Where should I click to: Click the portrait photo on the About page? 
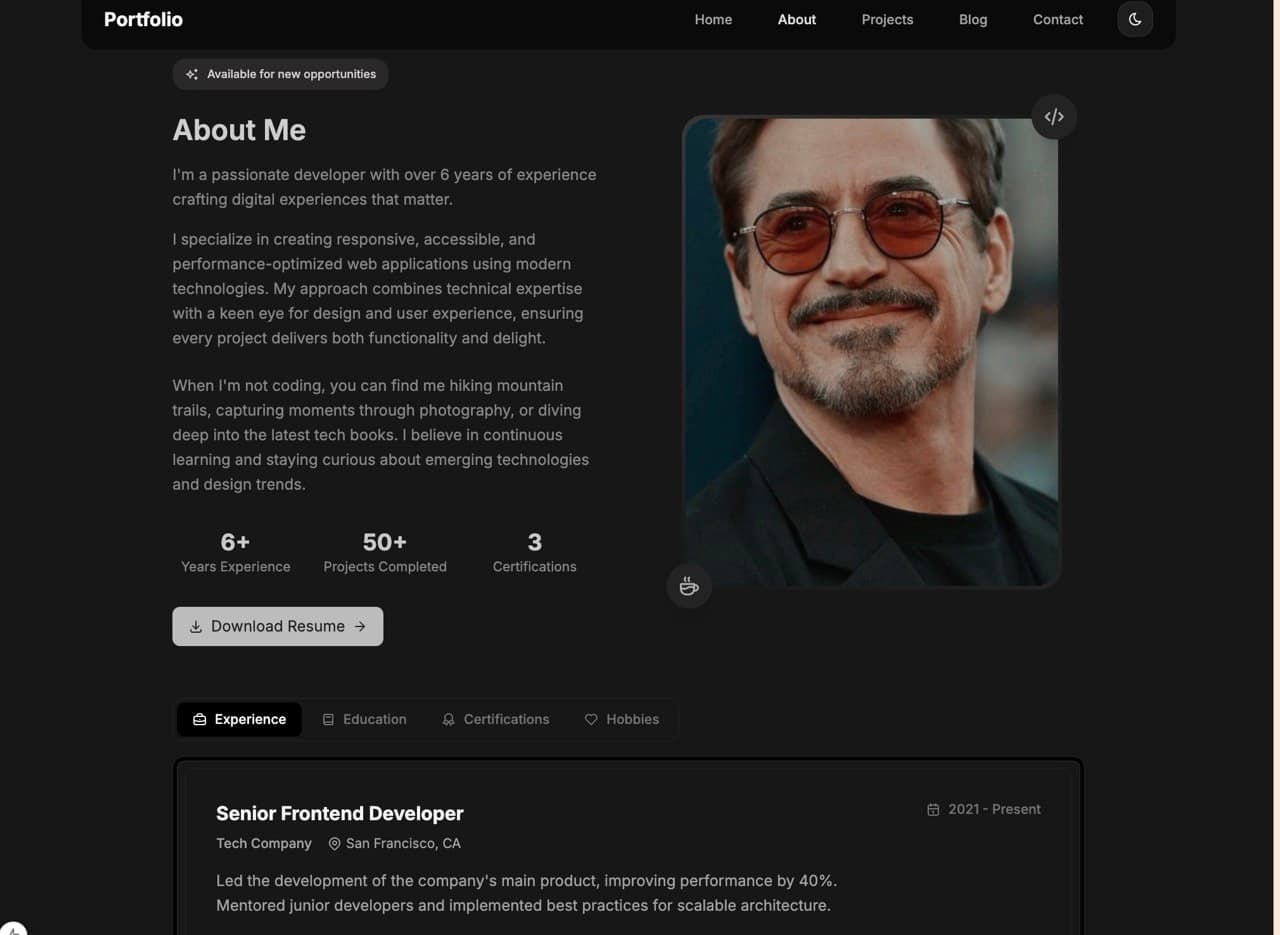[x=871, y=350]
